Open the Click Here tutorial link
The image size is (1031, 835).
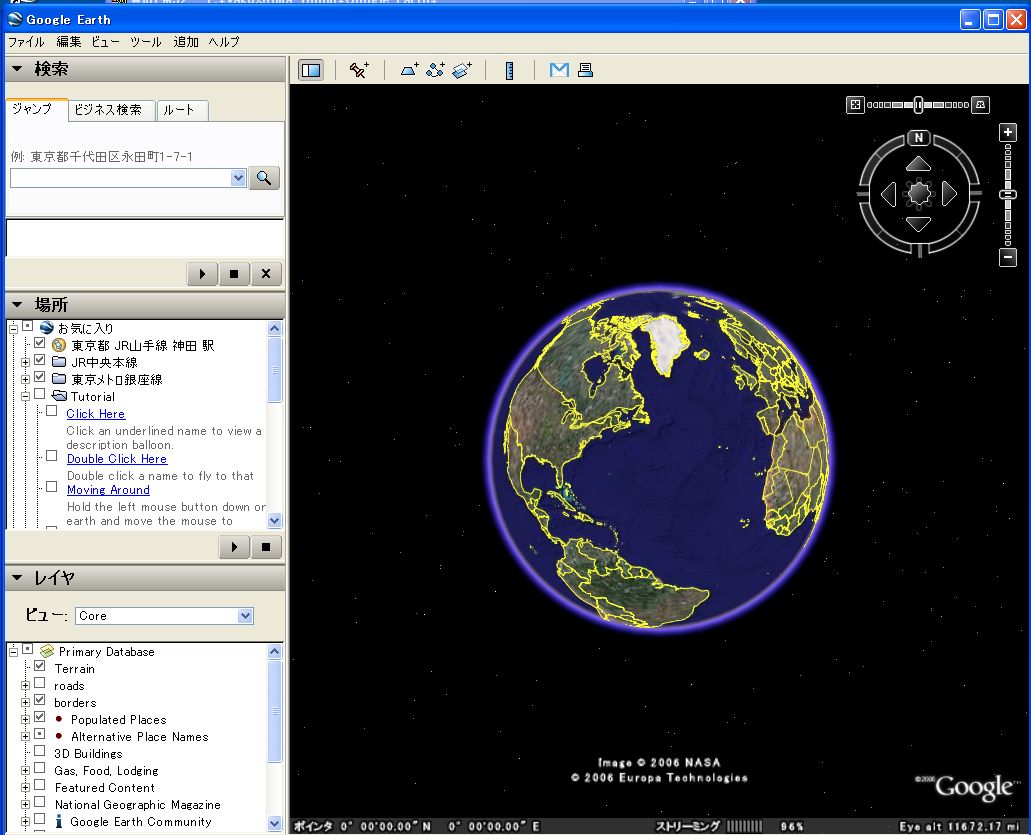[x=95, y=414]
